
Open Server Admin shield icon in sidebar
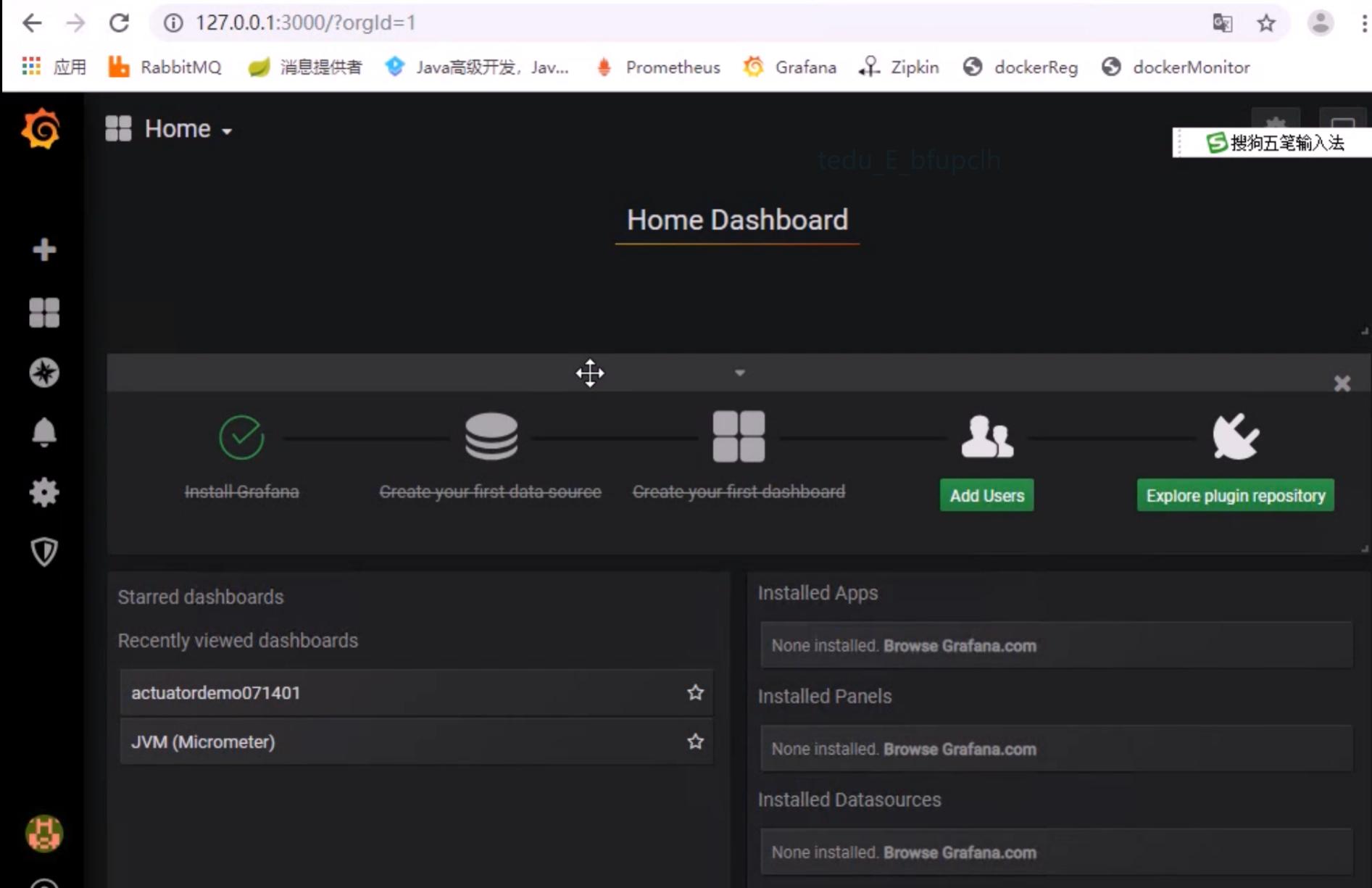pyautogui.click(x=44, y=552)
